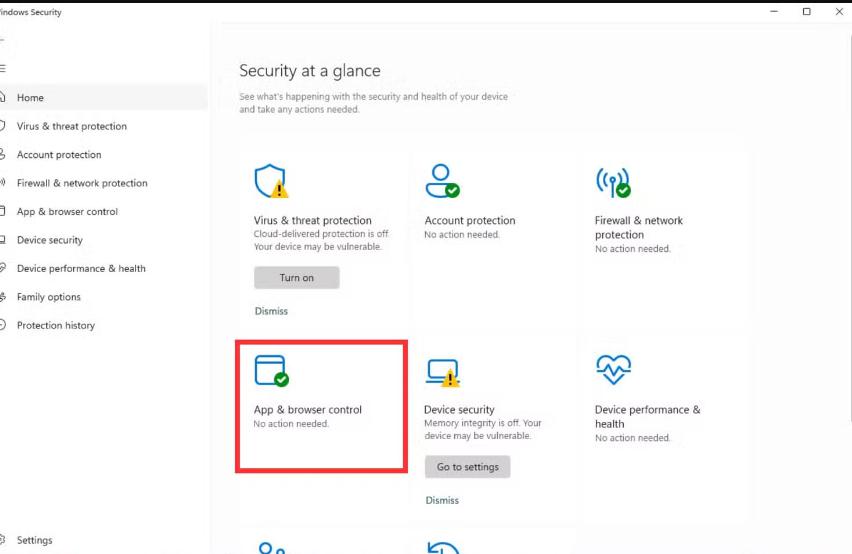This screenshot has height=554, width=852.
Task: Click the Device performance heart icon
Action: pos(613,369)
